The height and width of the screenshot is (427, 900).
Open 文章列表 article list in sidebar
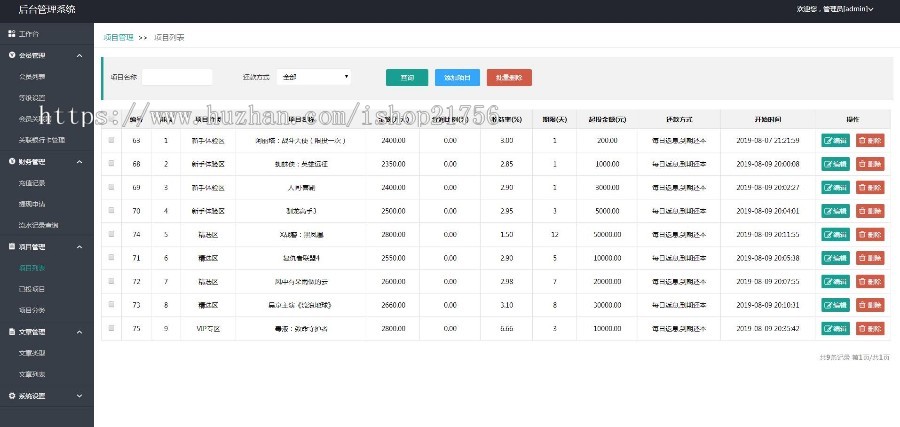pyautogui.click(x=32, y=374)
